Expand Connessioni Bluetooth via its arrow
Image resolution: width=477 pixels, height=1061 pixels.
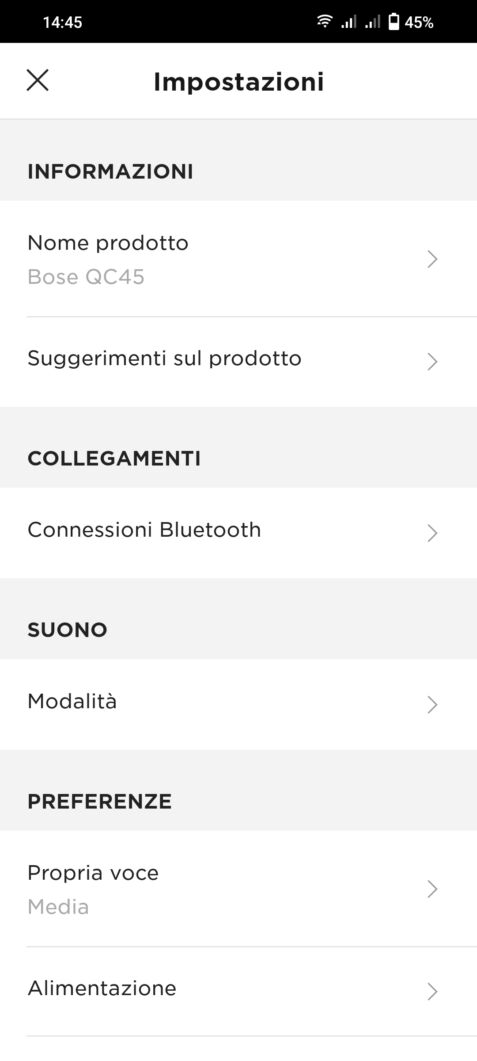tap(433, 533)
